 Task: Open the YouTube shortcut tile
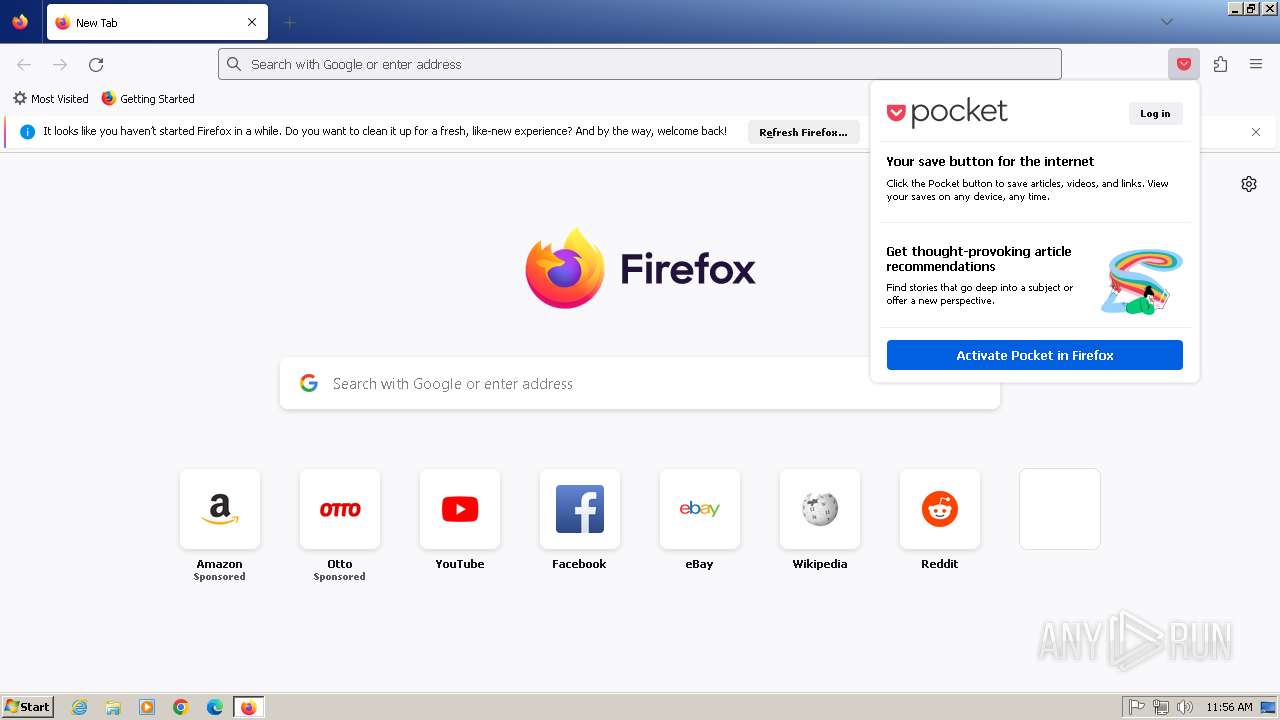point(460,509)
